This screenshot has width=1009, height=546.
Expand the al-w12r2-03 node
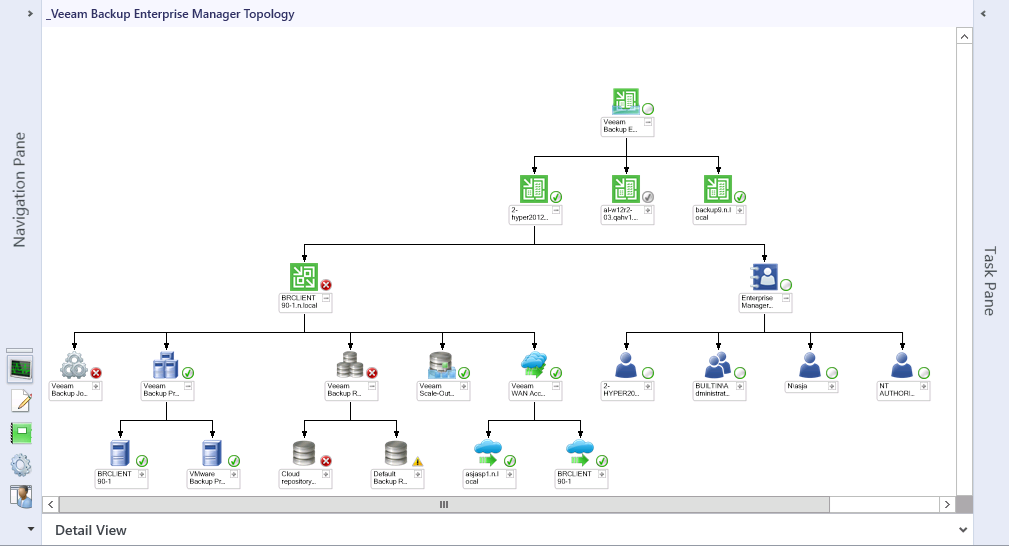(648, 211)
